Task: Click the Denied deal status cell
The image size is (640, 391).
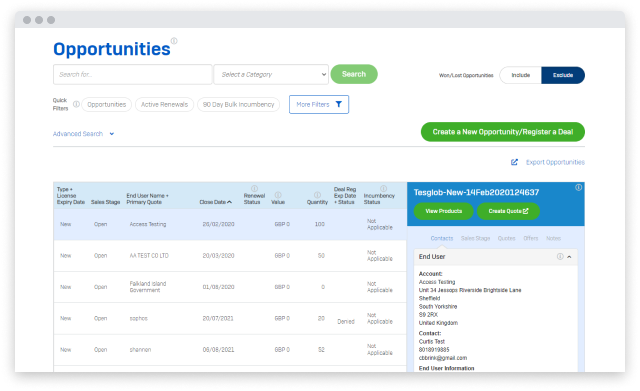Action: pos(346,322)
